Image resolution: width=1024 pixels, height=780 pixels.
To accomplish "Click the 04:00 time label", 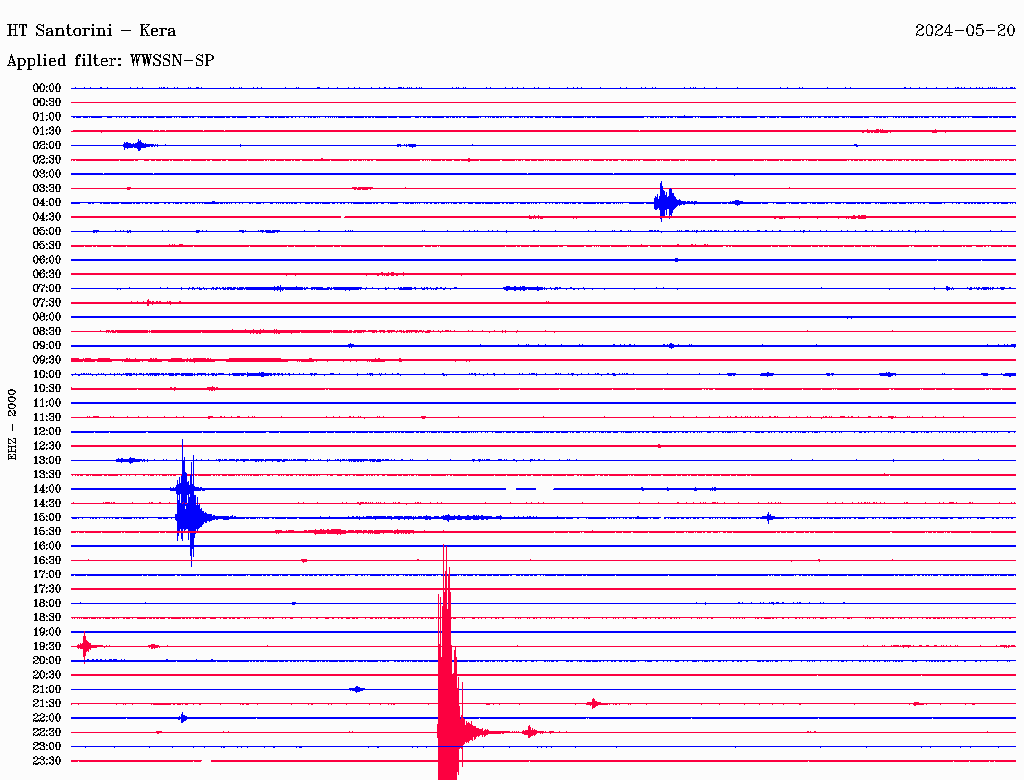I will 47,203.
